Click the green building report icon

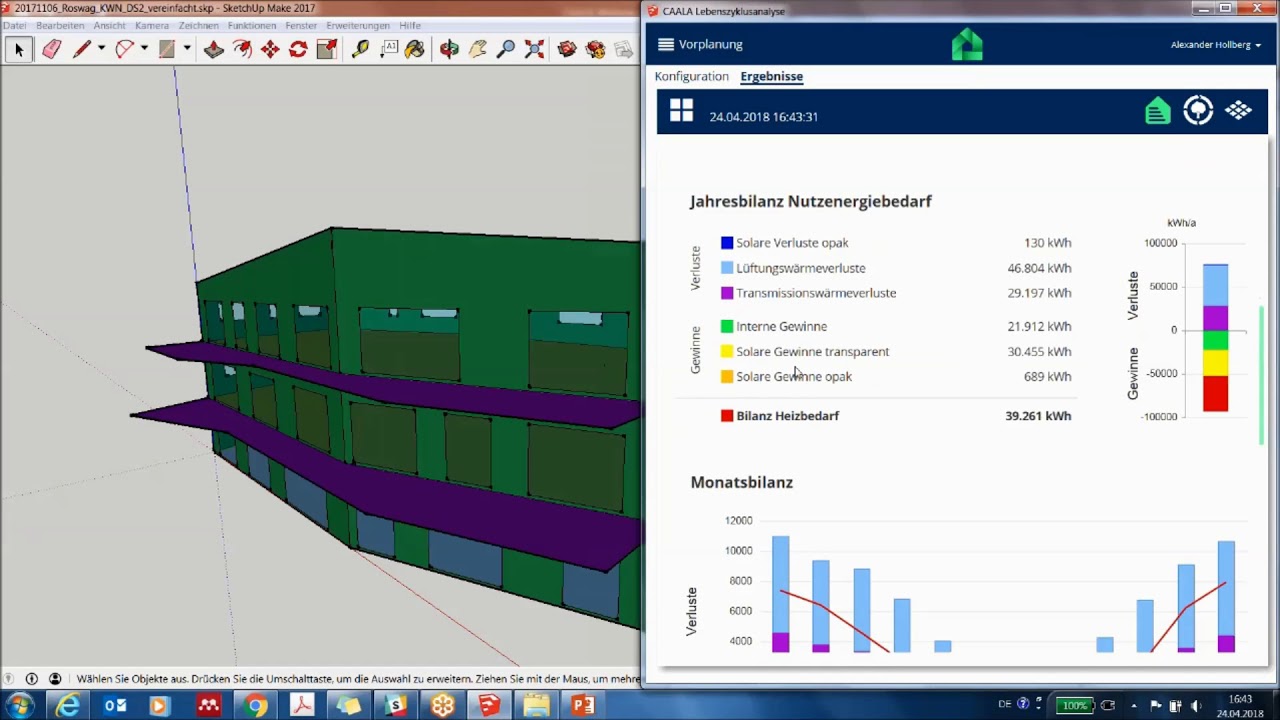click(x=1157, y=111)
